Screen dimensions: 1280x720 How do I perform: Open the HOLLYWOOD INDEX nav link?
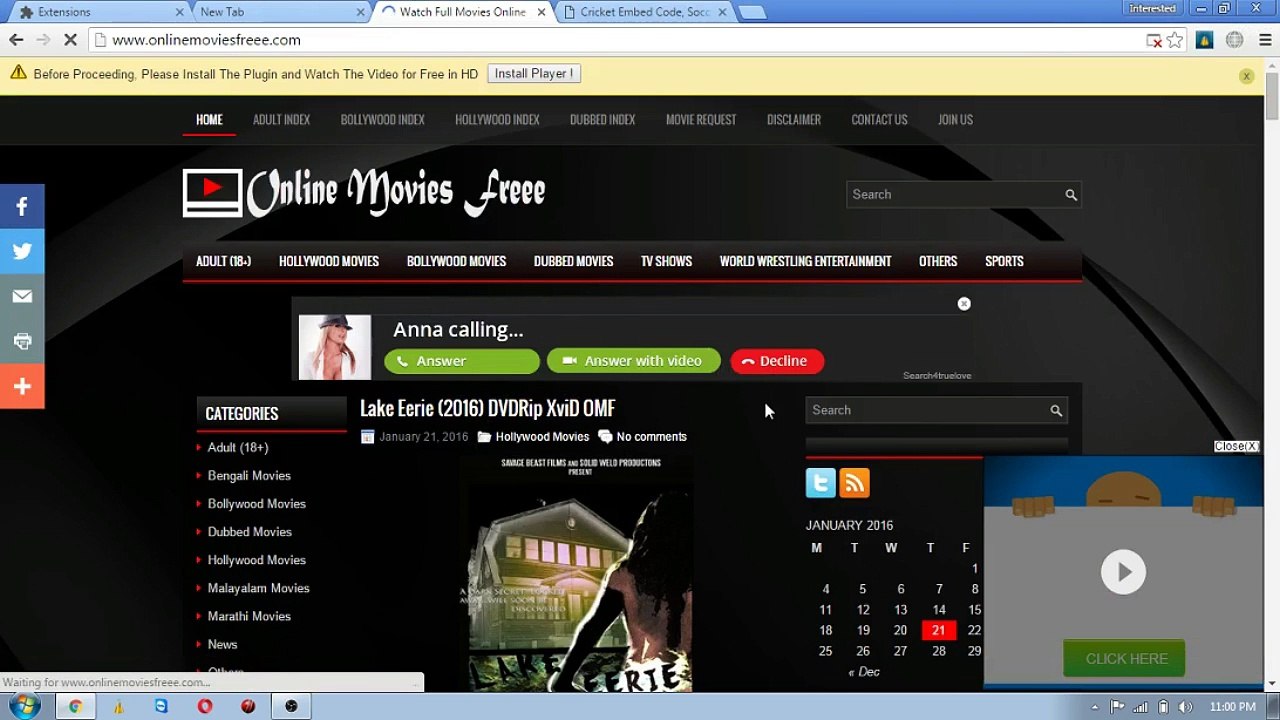497,119
